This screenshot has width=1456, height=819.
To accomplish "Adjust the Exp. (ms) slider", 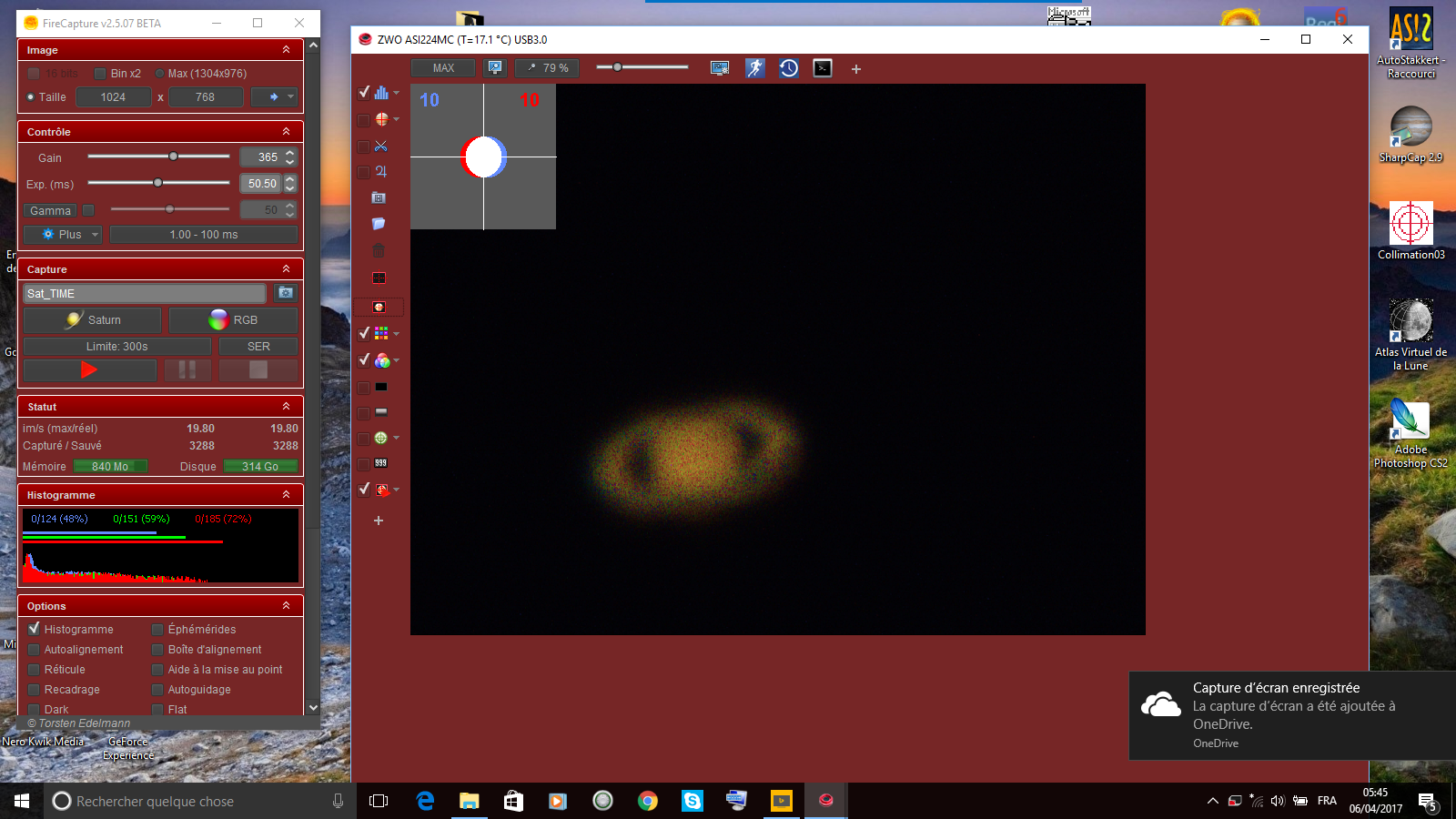I will coord(158,183).
